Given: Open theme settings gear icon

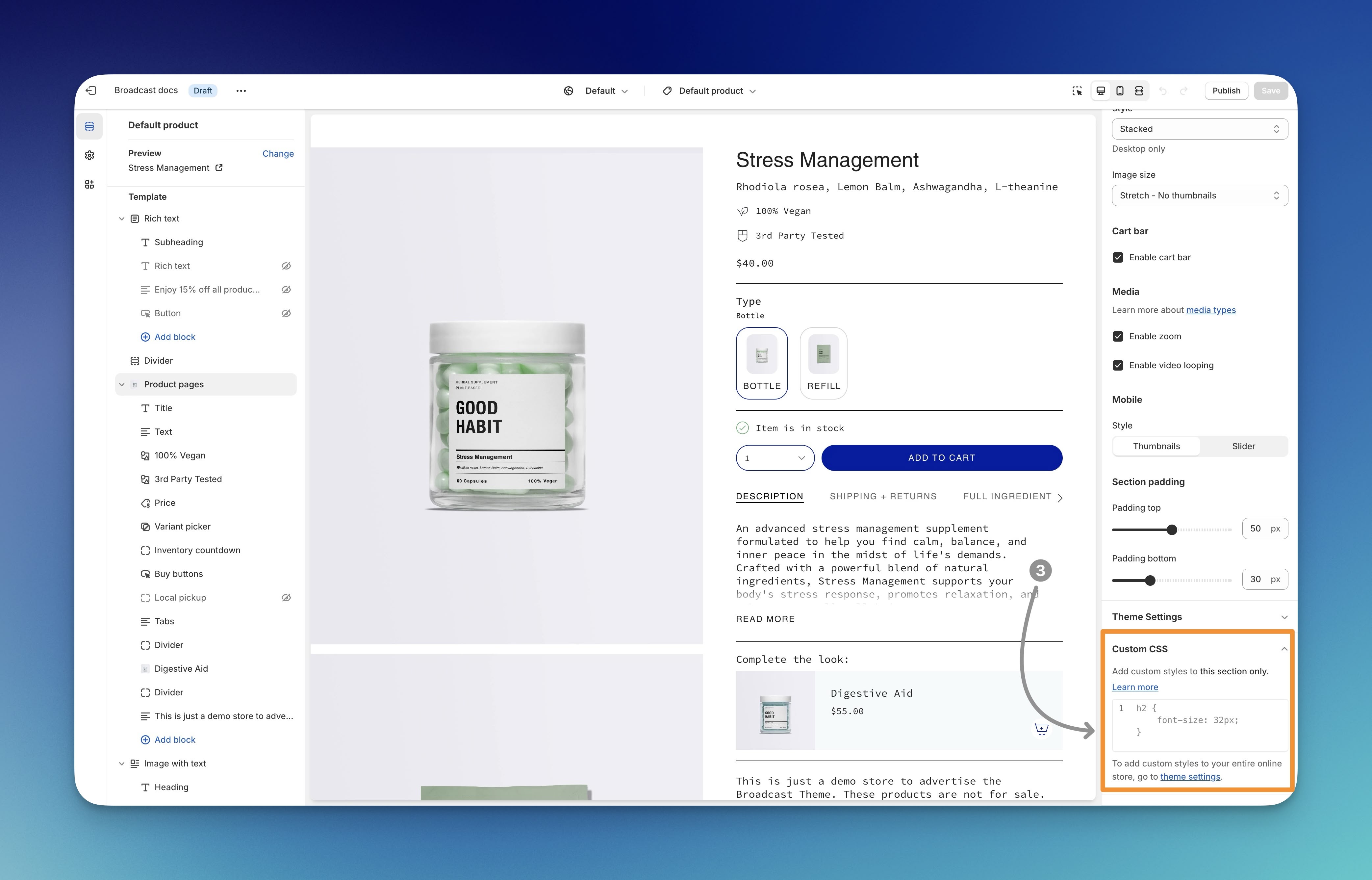Looking at the screenshot, I should (90, 155).
